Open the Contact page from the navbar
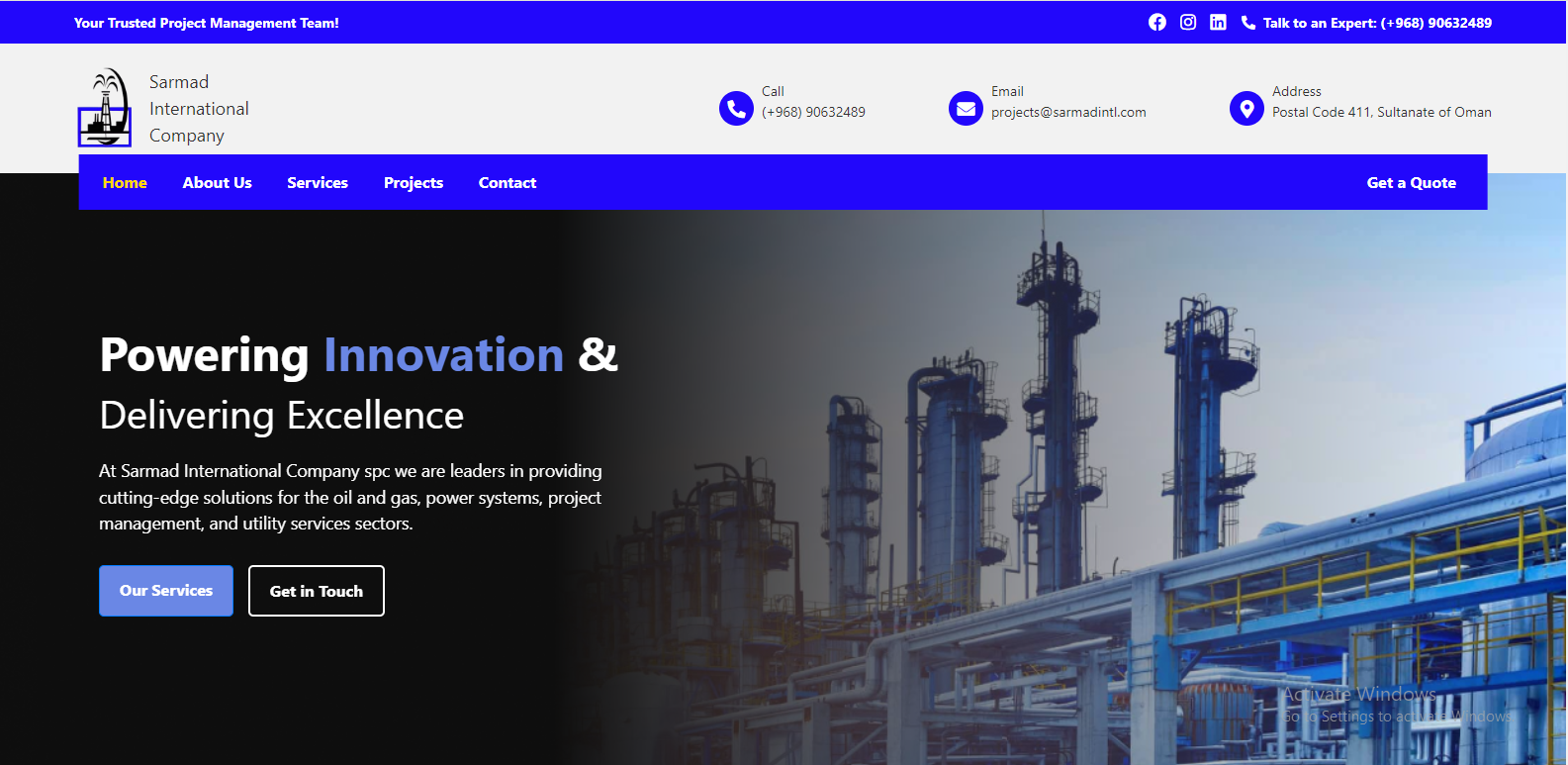1568x765 pixels. [x=507, y=182]
